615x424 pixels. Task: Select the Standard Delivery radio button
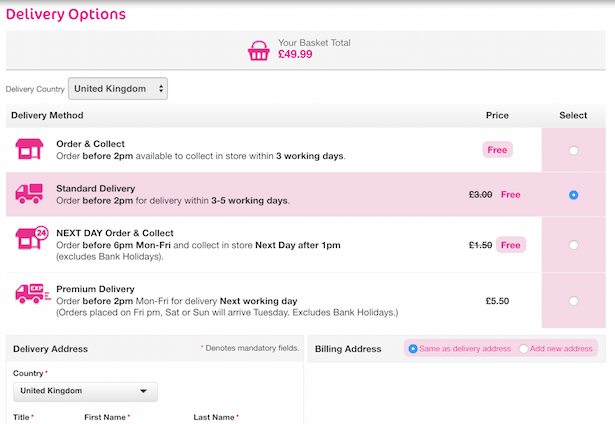click(573, 195)
